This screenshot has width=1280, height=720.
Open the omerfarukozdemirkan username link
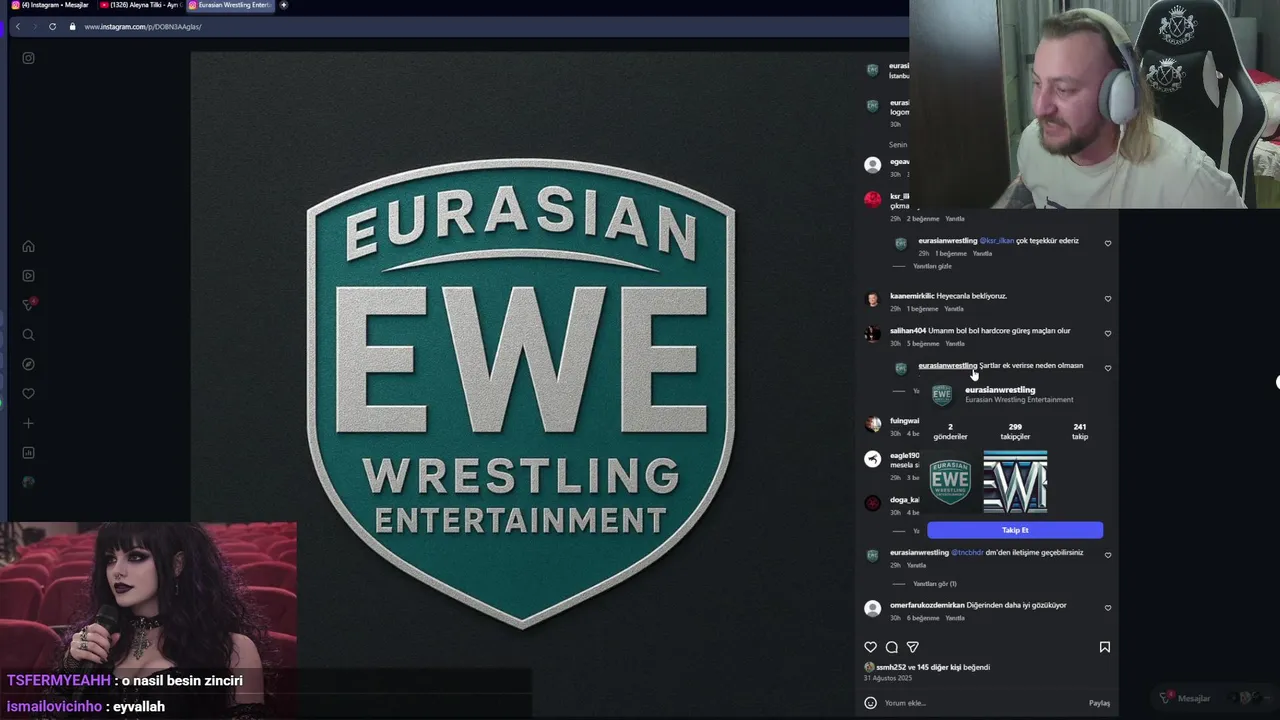point(927,605)
